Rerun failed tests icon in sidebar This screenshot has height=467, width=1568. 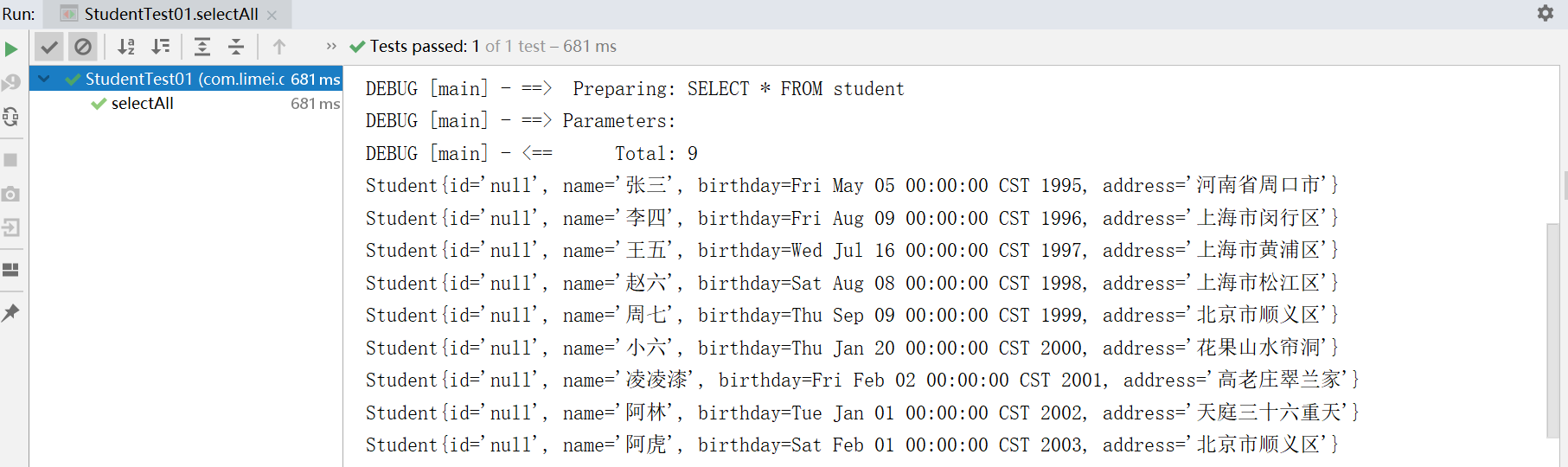tap(11, 83)
